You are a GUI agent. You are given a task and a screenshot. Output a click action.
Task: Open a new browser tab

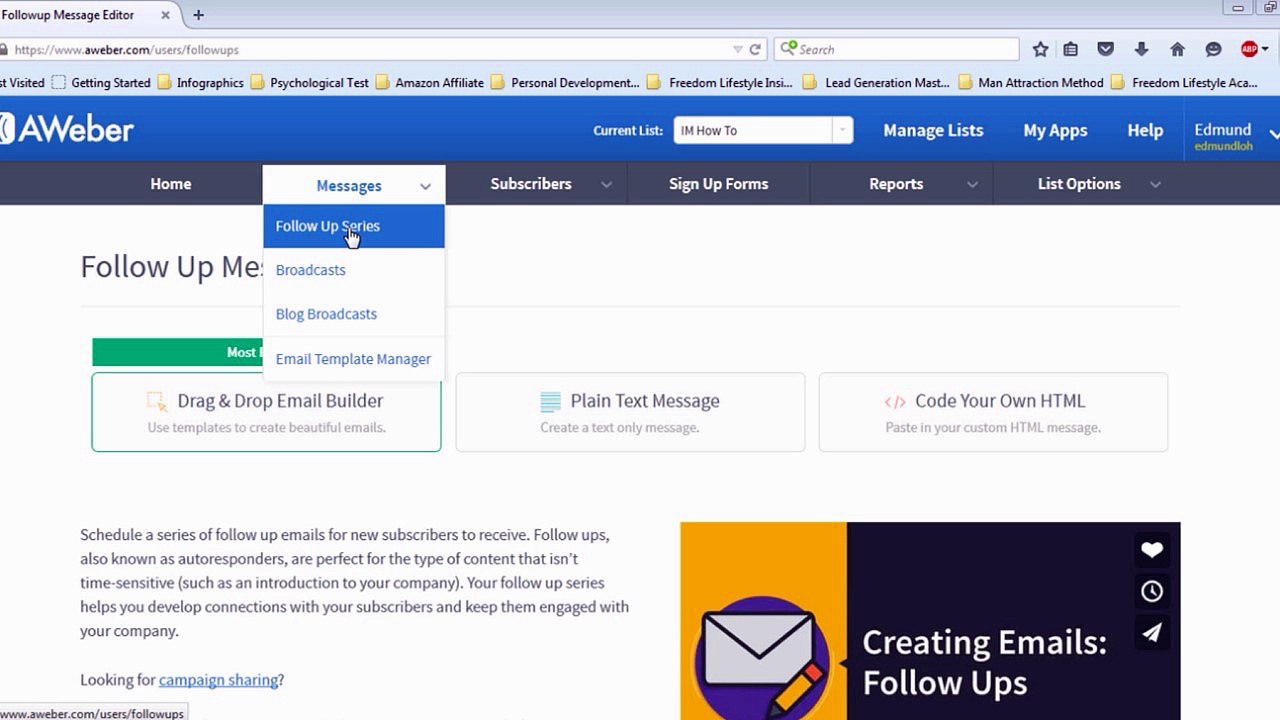pyautogui.click(x=198, y=15)
